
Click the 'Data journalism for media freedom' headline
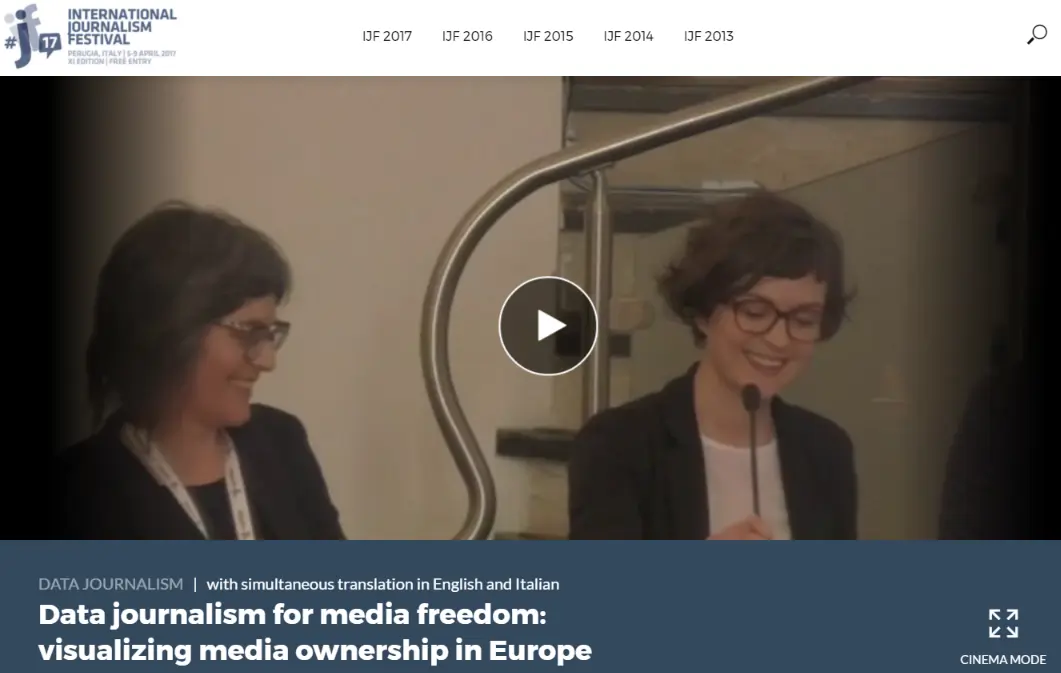(x=292, y=615)
